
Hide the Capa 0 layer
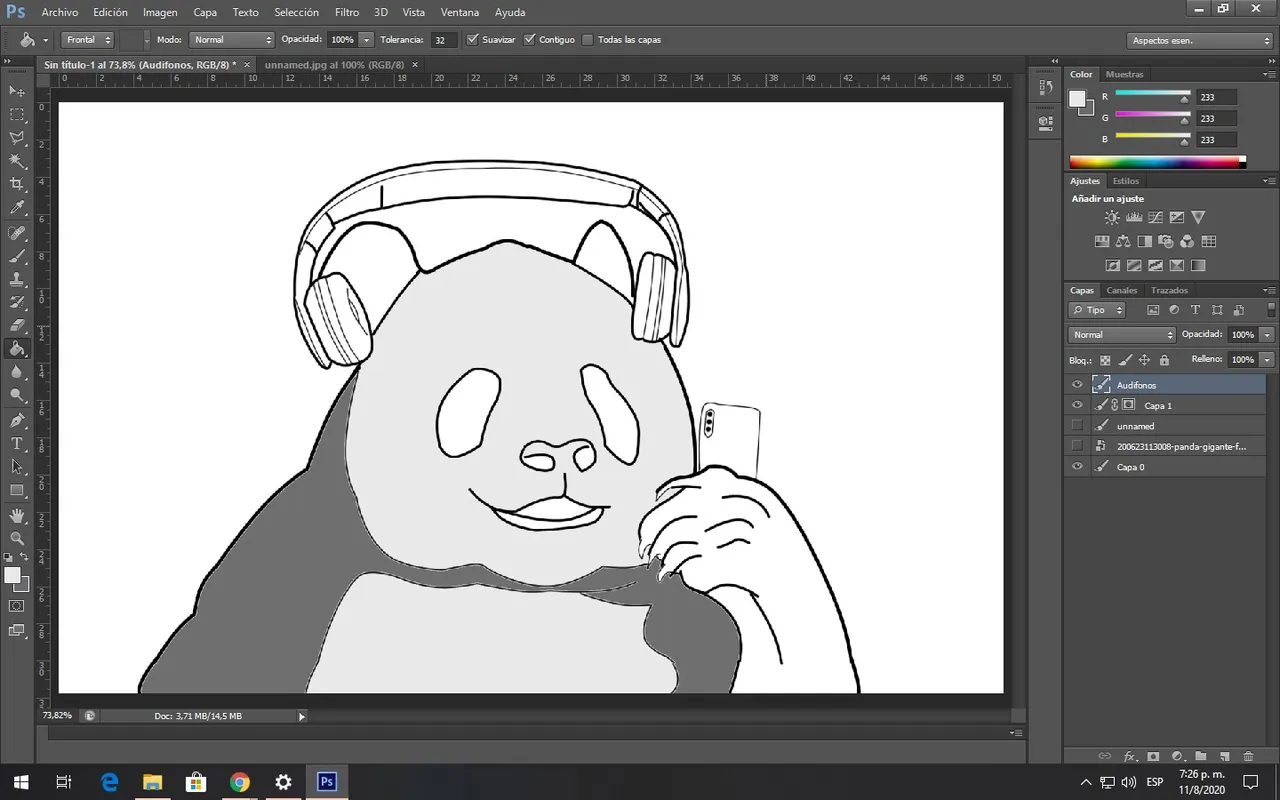1077,467
